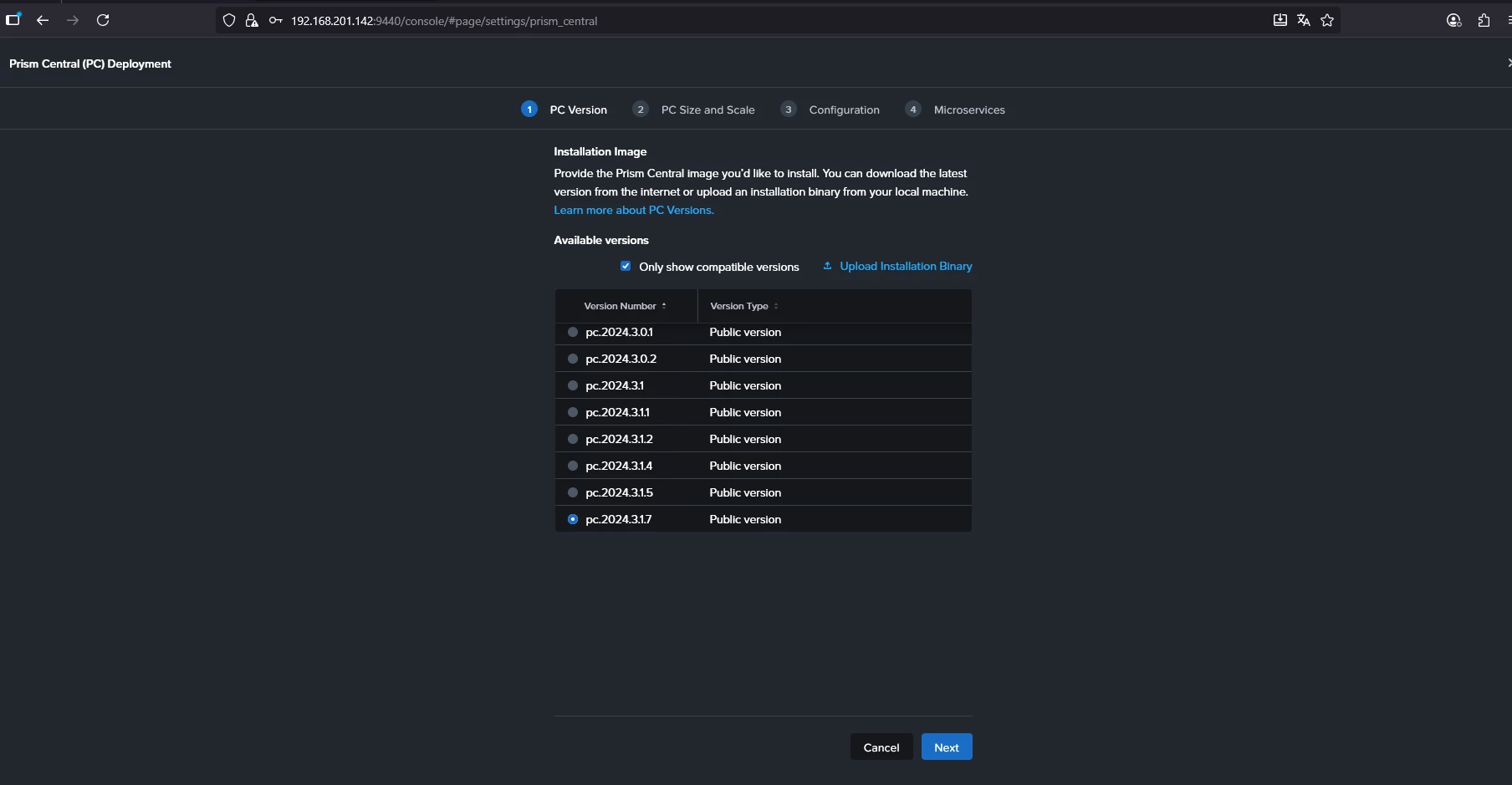Viewport: 1512px width, 785px height.
Task: Click the shield tracking protection icon
Action: [x=229, y=20]
